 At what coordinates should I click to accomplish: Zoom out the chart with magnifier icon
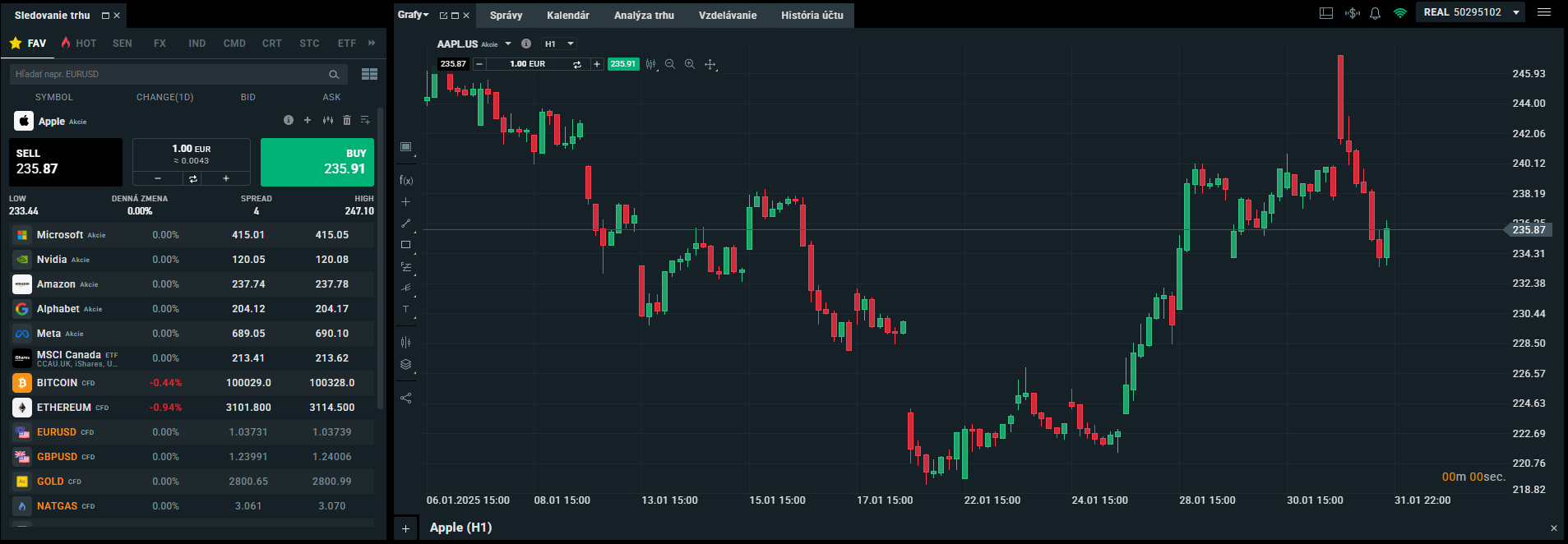[670, 64]
